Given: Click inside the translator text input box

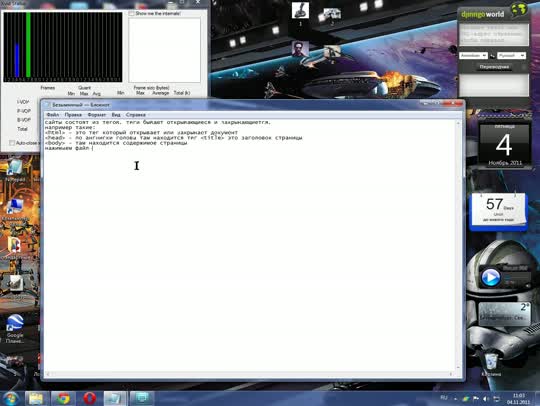Looking at the screenshot, I should pos(494,34).
